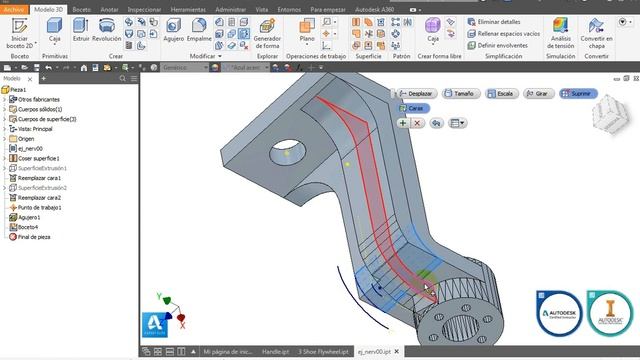640x360 pixels.
Task: Select Rellenar espacios vacíos
Action: click(x=504, y=34)
